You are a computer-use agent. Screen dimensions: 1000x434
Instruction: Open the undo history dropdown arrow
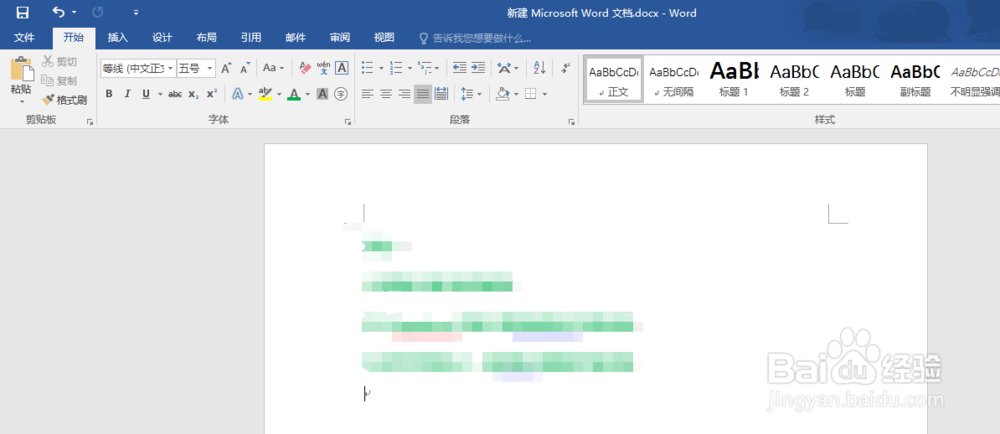(x=74, y=12)
